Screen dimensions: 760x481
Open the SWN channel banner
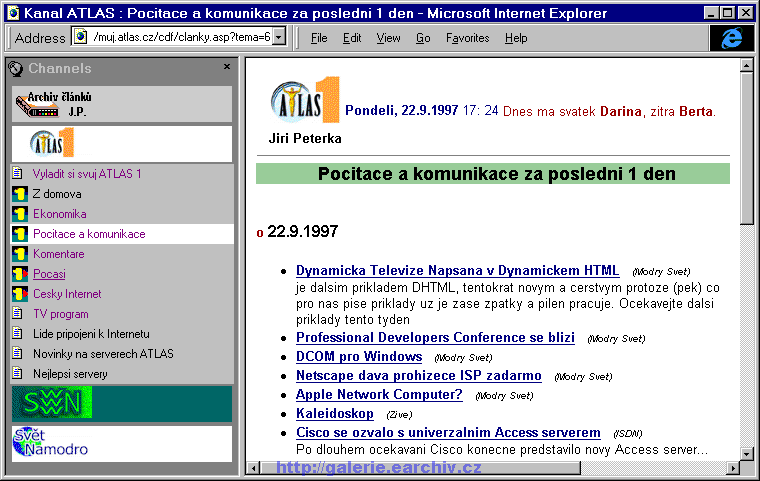pyautogui.click(x=122, y=403)
